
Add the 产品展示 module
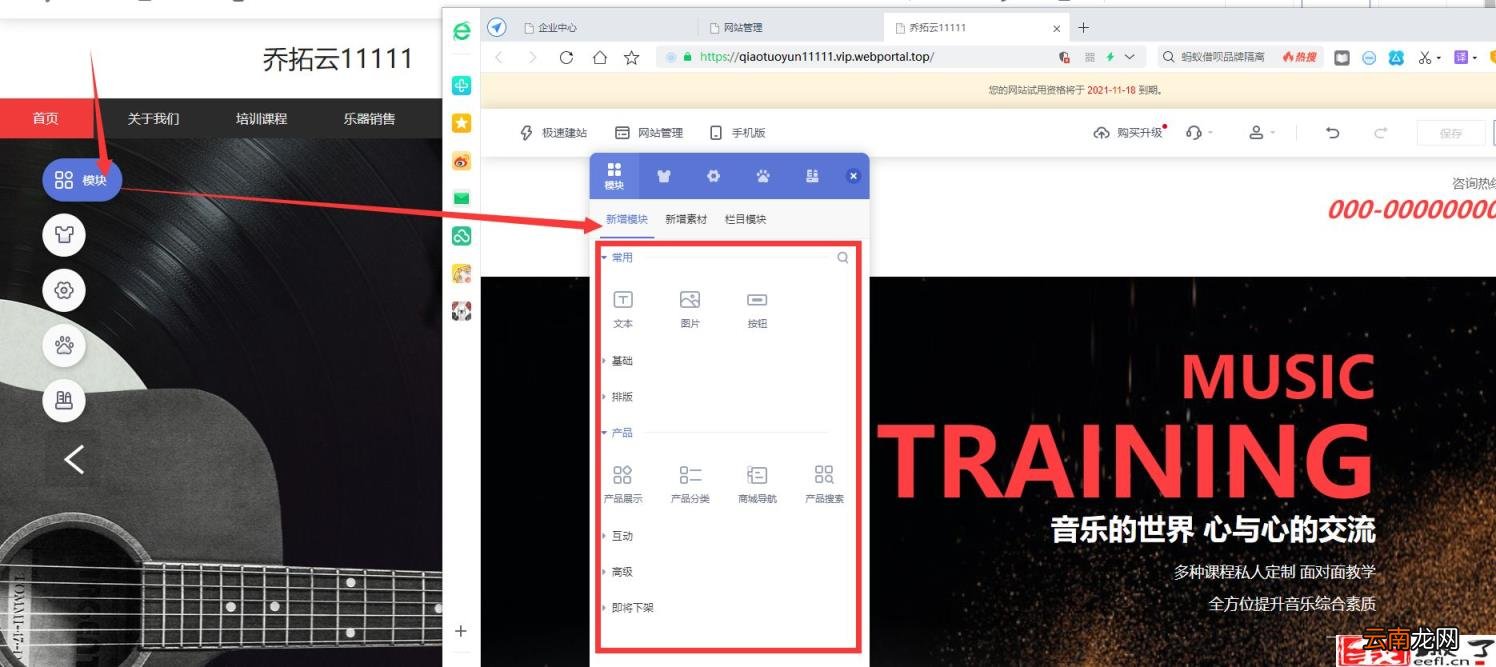623,484
